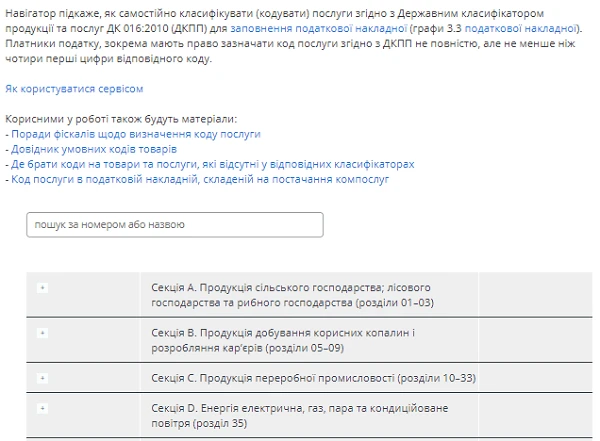600x441 pixels.
Task: Click plus icon beside Секція D
Action: (x=42, y=408)
